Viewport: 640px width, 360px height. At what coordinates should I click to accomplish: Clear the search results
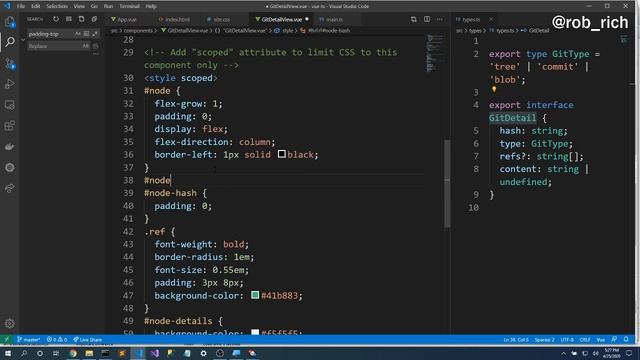(x=69, y=19)
